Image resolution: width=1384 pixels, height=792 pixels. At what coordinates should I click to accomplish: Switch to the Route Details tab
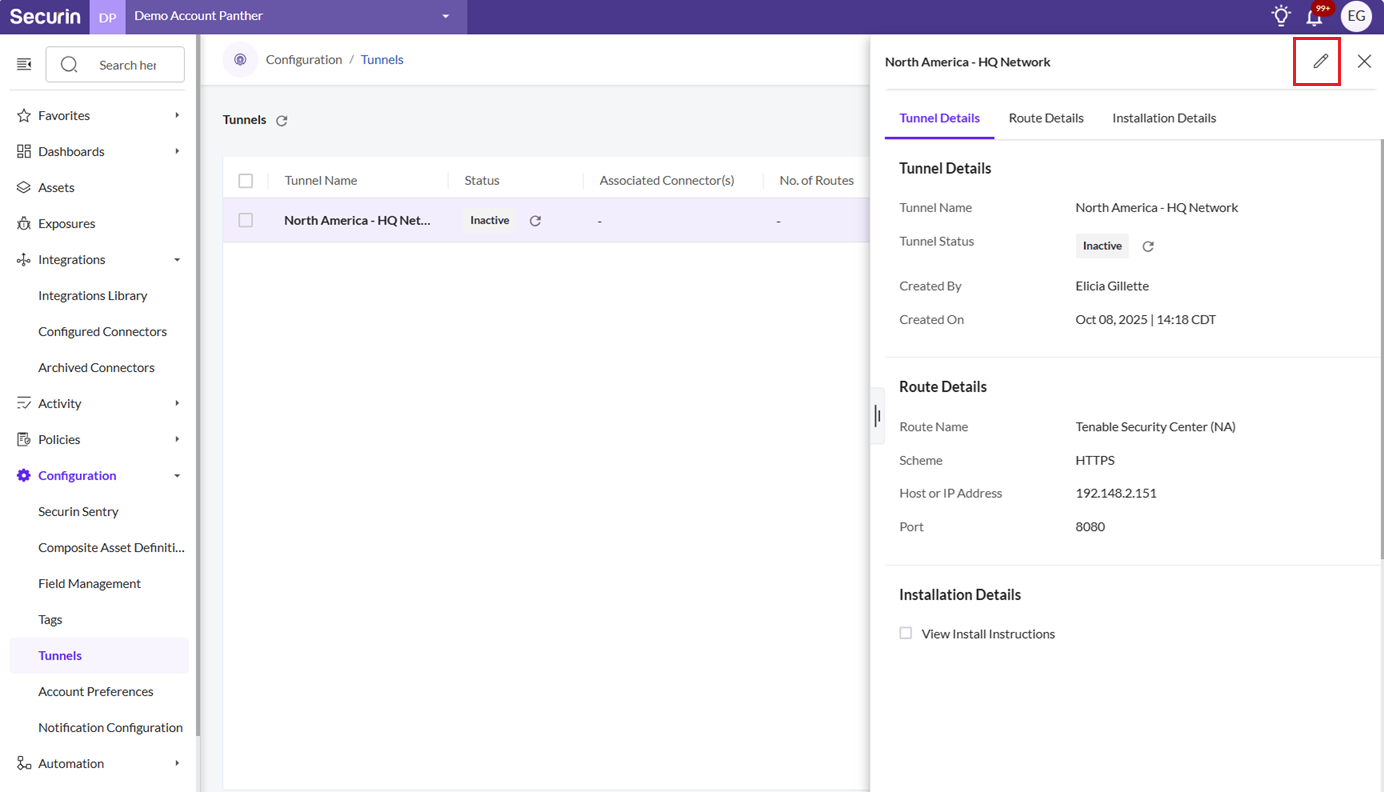coord(1046,118)
